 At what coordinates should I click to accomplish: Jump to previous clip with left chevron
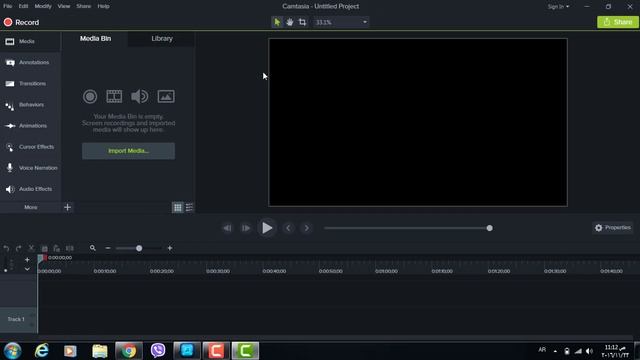click(288, 228)
